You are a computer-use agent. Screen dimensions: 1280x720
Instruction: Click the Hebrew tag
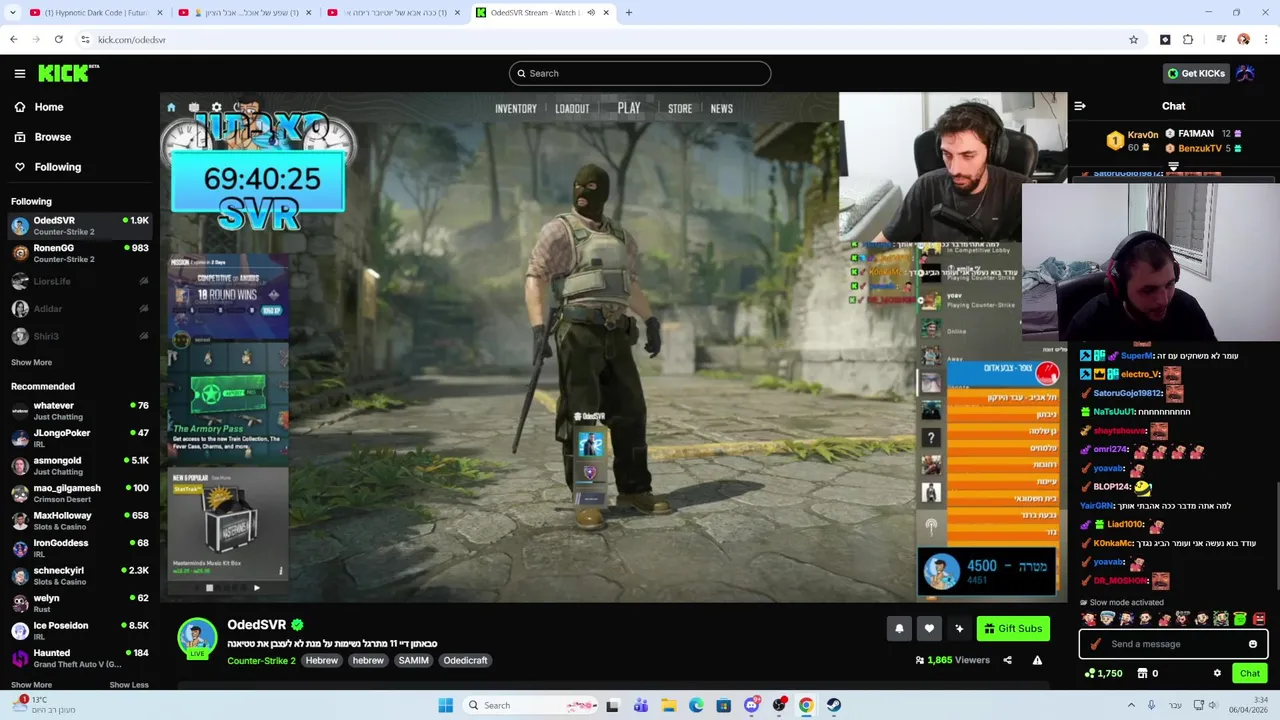pos(321,660)
